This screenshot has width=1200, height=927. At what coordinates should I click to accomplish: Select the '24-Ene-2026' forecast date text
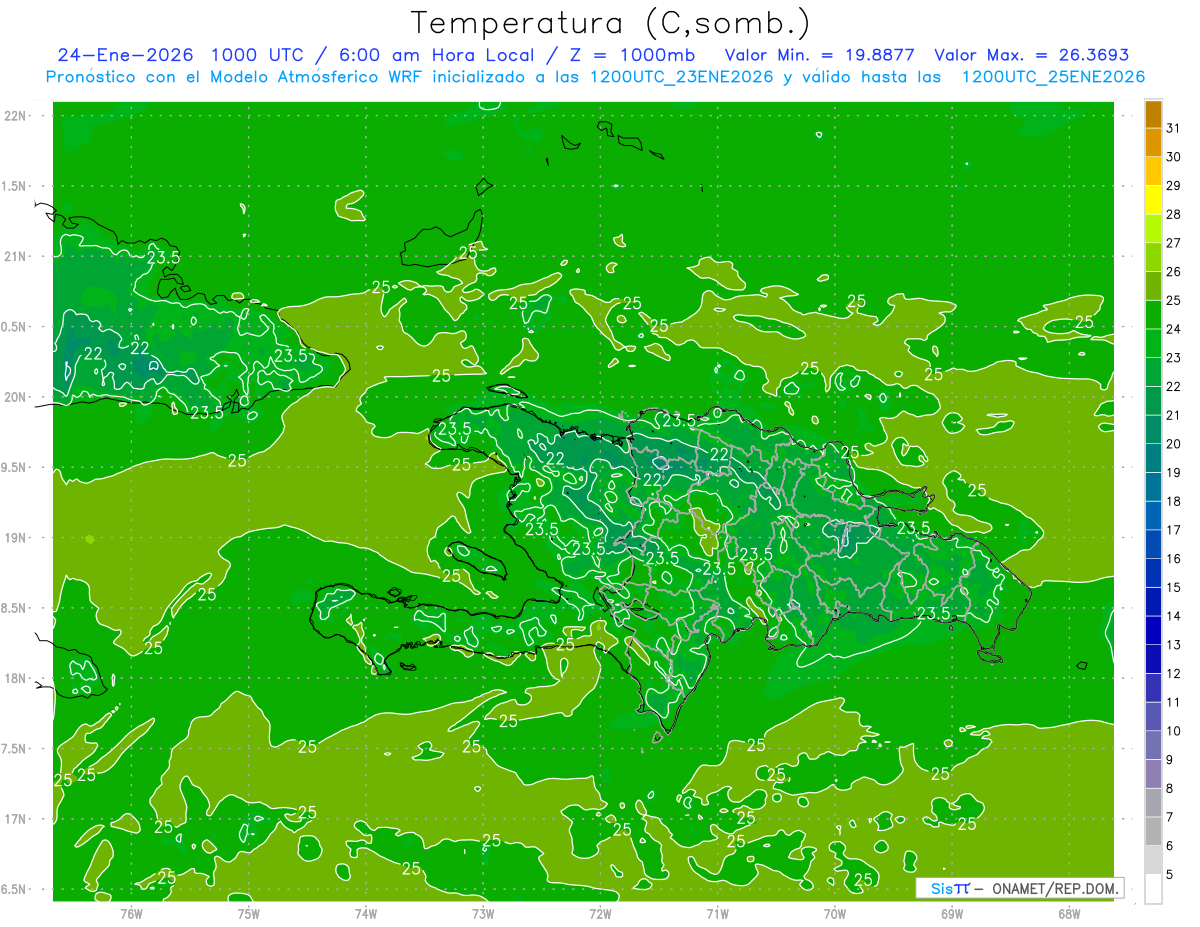[x=124, y=55]
